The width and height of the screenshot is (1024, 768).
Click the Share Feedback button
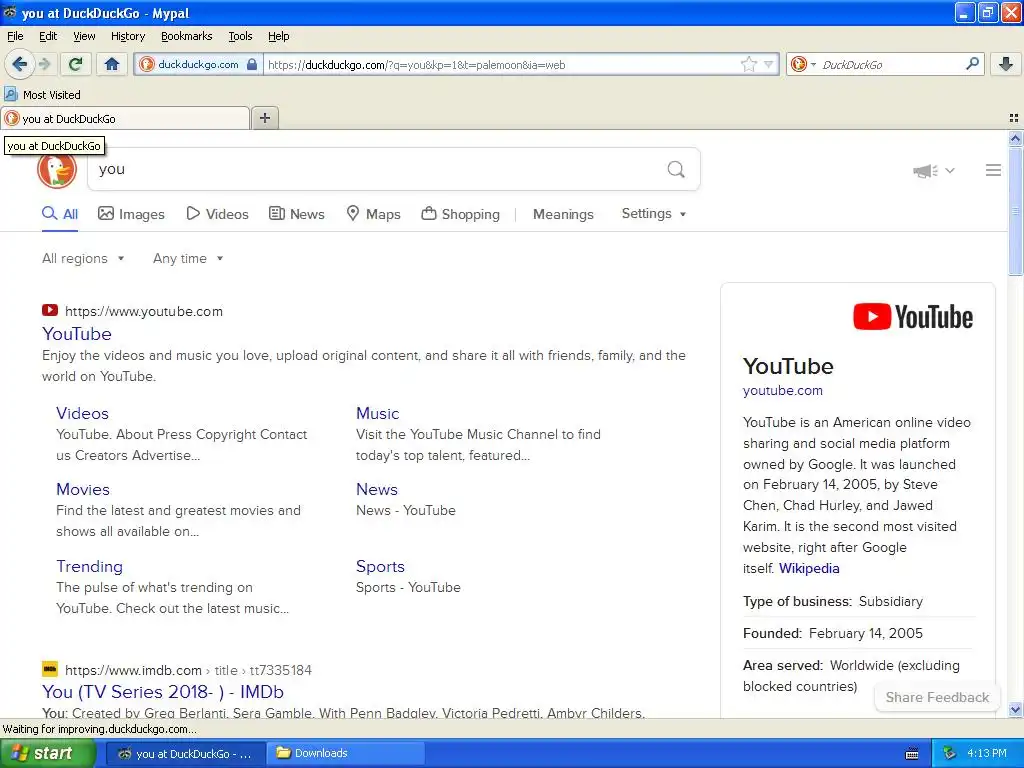click(937, 697)
